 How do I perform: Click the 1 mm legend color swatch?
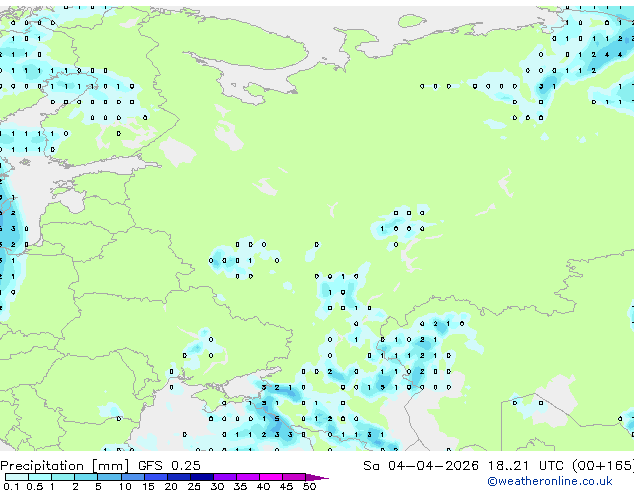click(x=63, y=477)
